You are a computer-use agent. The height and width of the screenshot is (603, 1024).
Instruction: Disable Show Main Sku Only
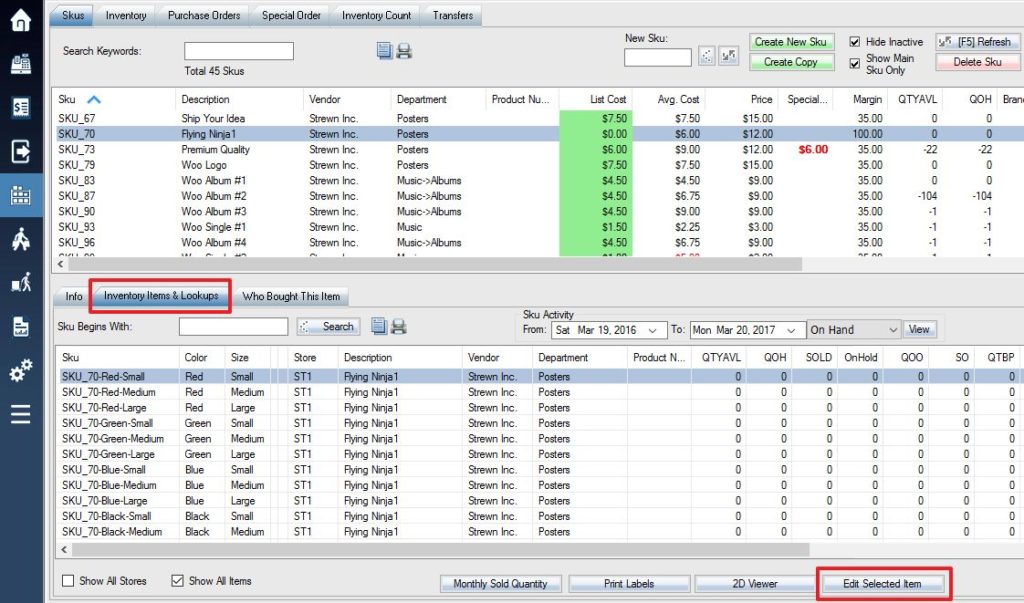[855, 62]
